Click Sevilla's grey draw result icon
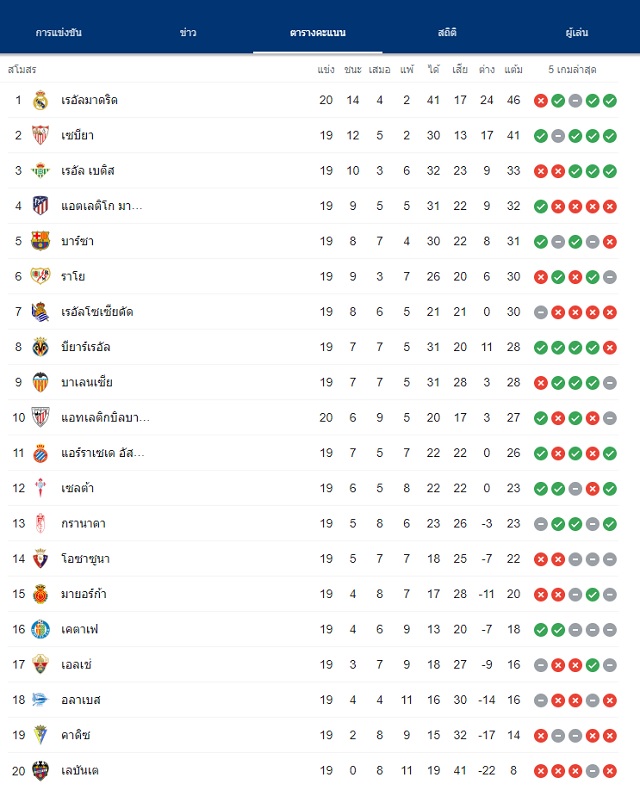Image resolution: width=640 pixels, height=796 pixels. point(558,136)
